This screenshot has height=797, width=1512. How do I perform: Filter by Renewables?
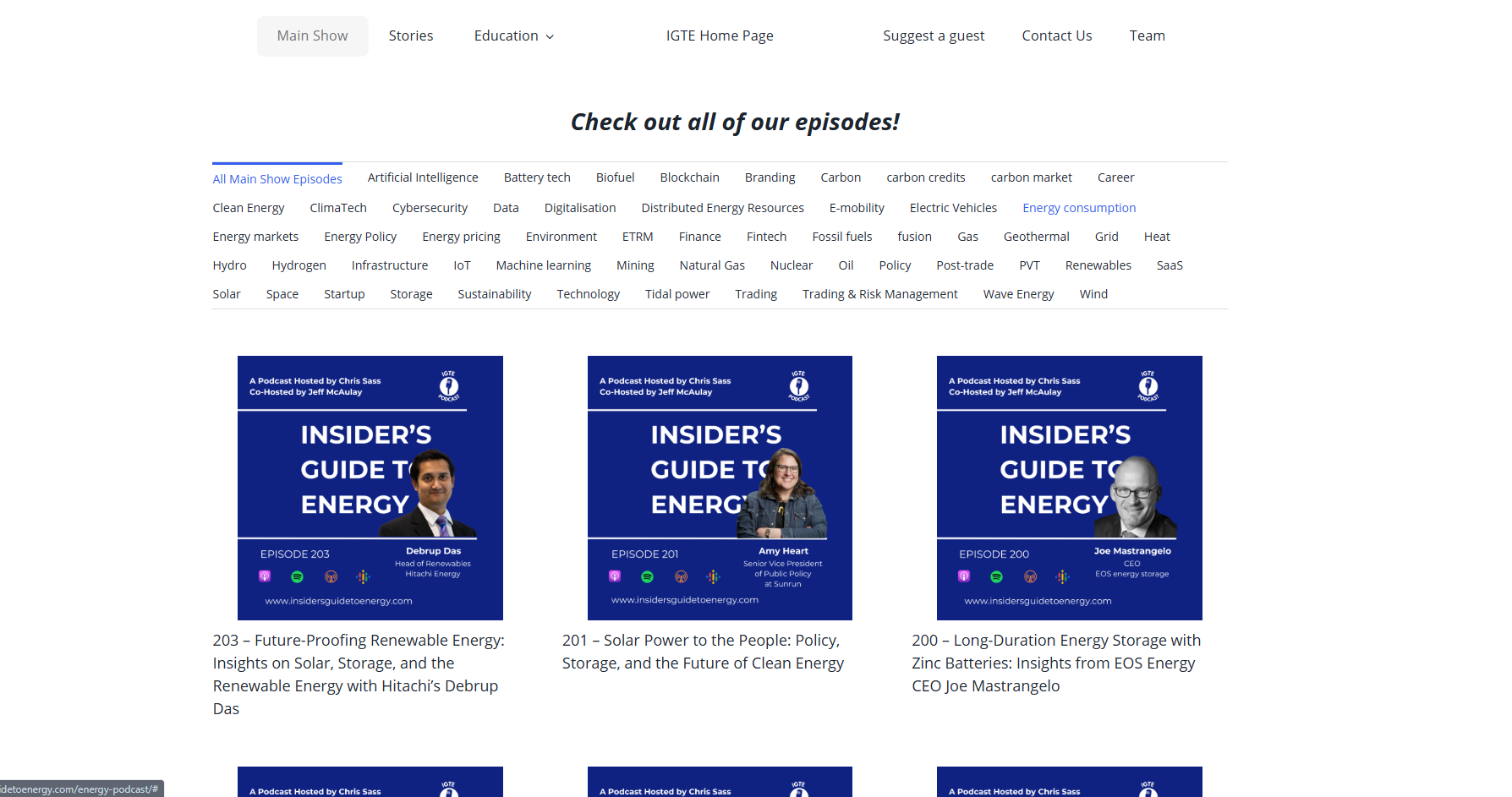(1098, 265)
